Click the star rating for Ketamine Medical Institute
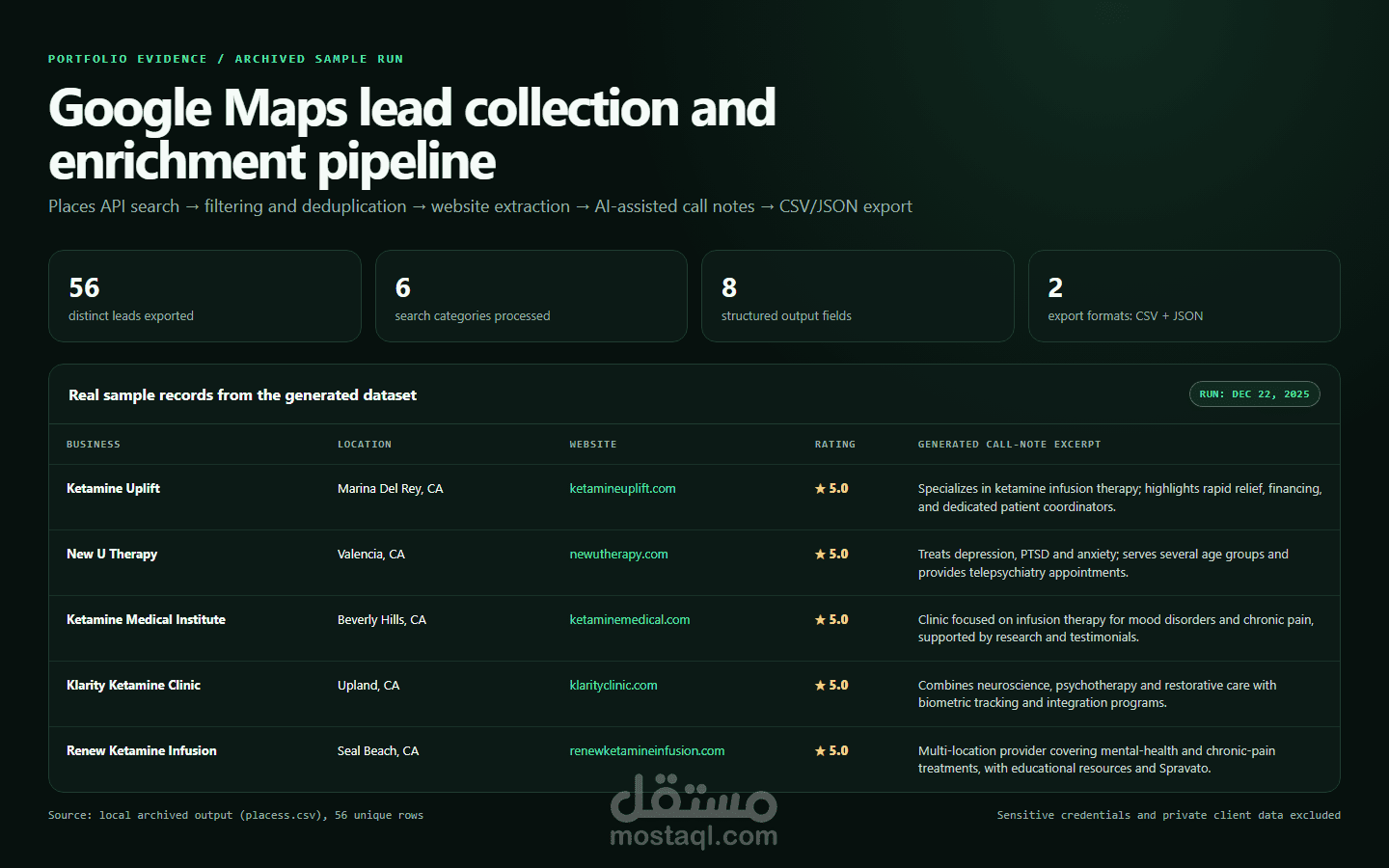1389x868 pixels. coord(831,620)
